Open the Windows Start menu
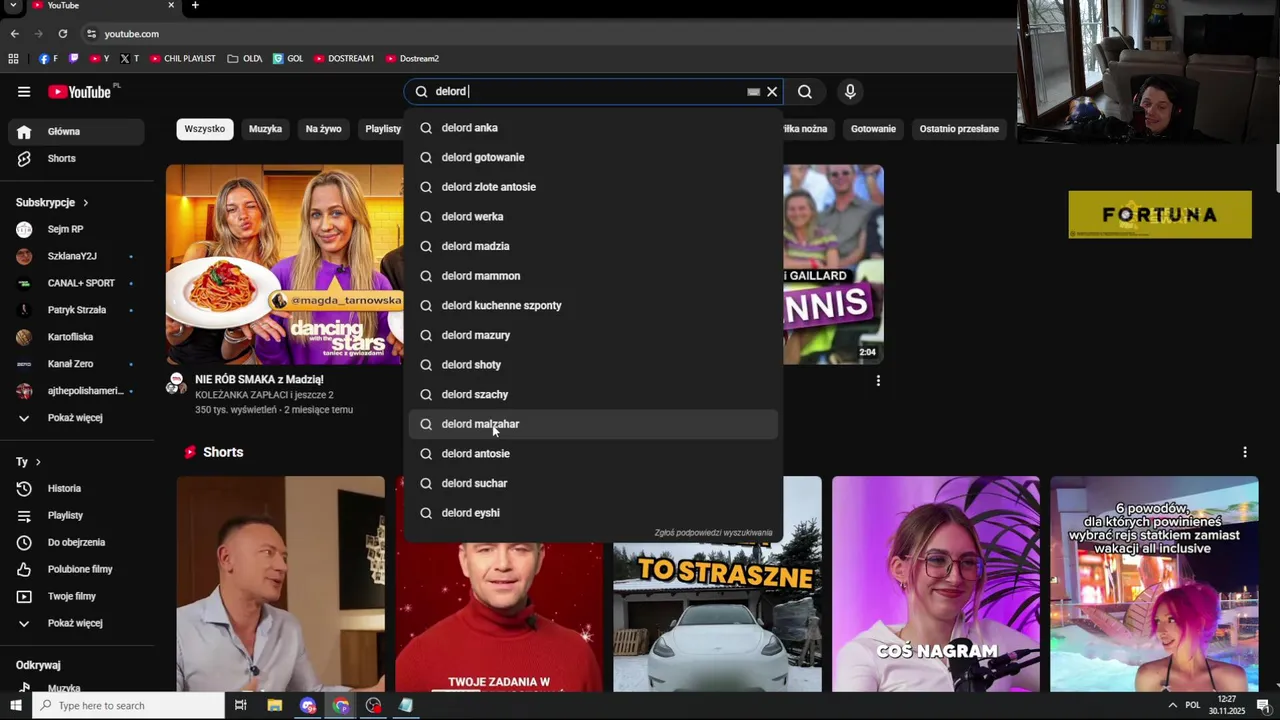1280x720 pixels. (15, 706)
